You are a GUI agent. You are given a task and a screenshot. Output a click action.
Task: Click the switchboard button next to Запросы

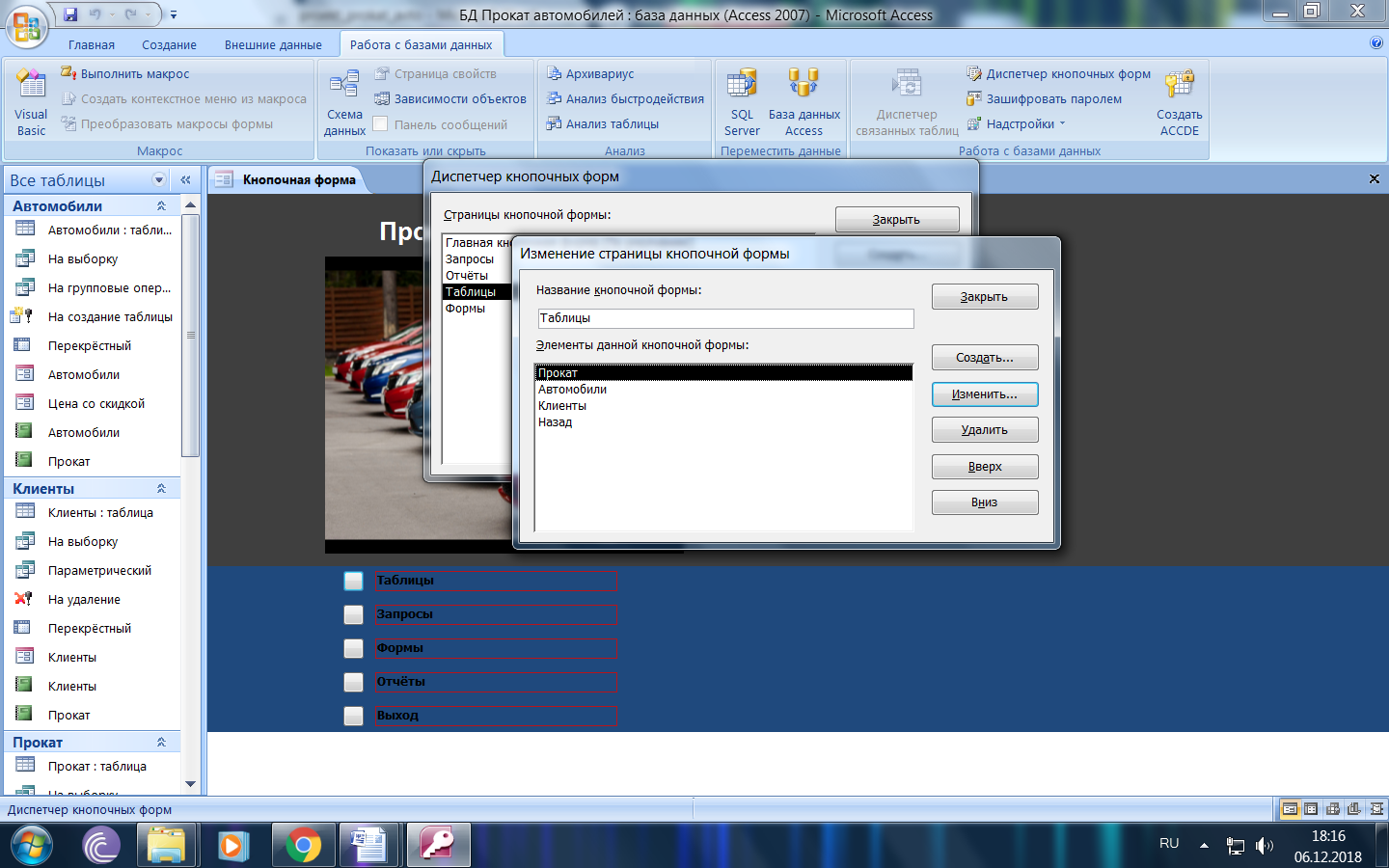click(x=354, y=614)
